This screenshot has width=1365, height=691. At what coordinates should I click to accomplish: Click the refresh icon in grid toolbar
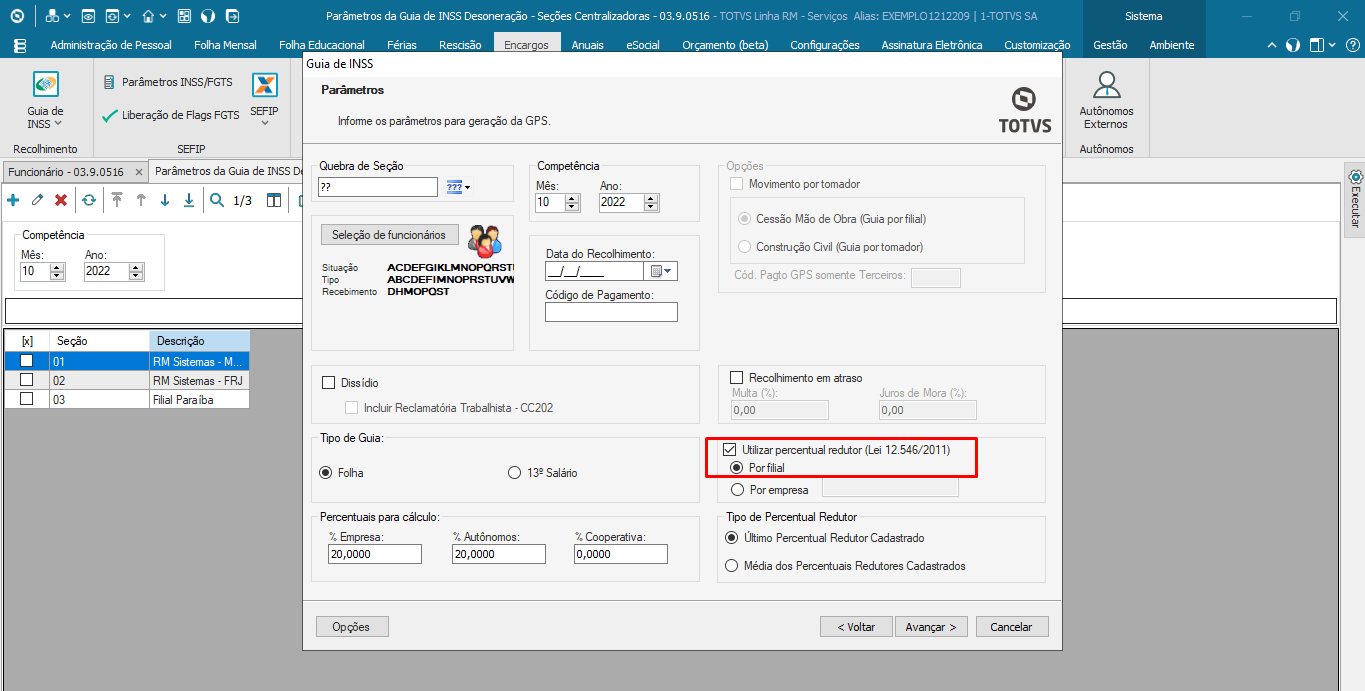click(x=89, y=200)
